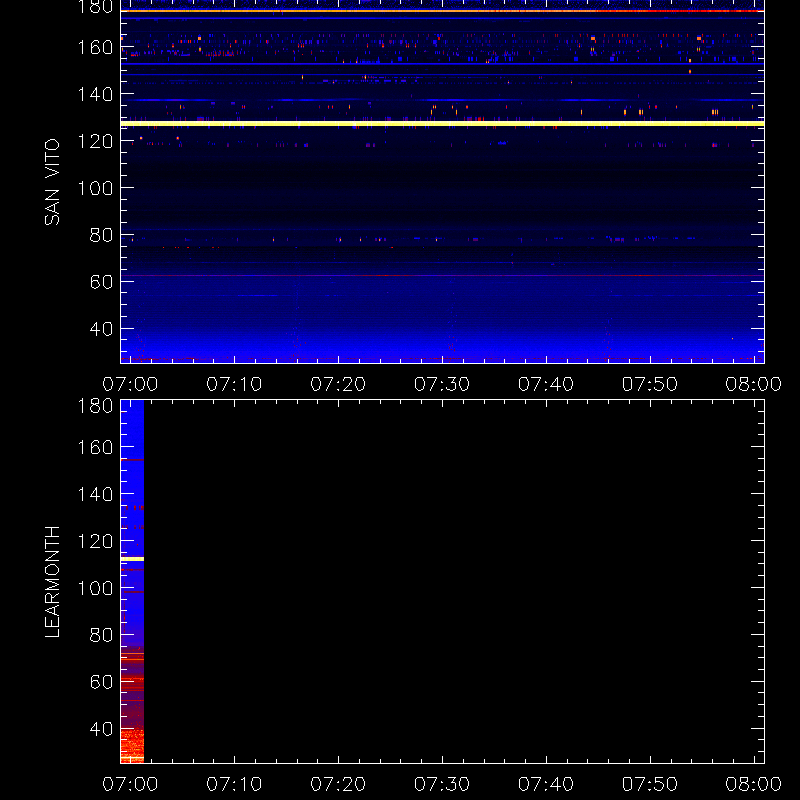Click 08:00 time label under LEARMONTH plot
800x800 pixels.
point(754,784)
